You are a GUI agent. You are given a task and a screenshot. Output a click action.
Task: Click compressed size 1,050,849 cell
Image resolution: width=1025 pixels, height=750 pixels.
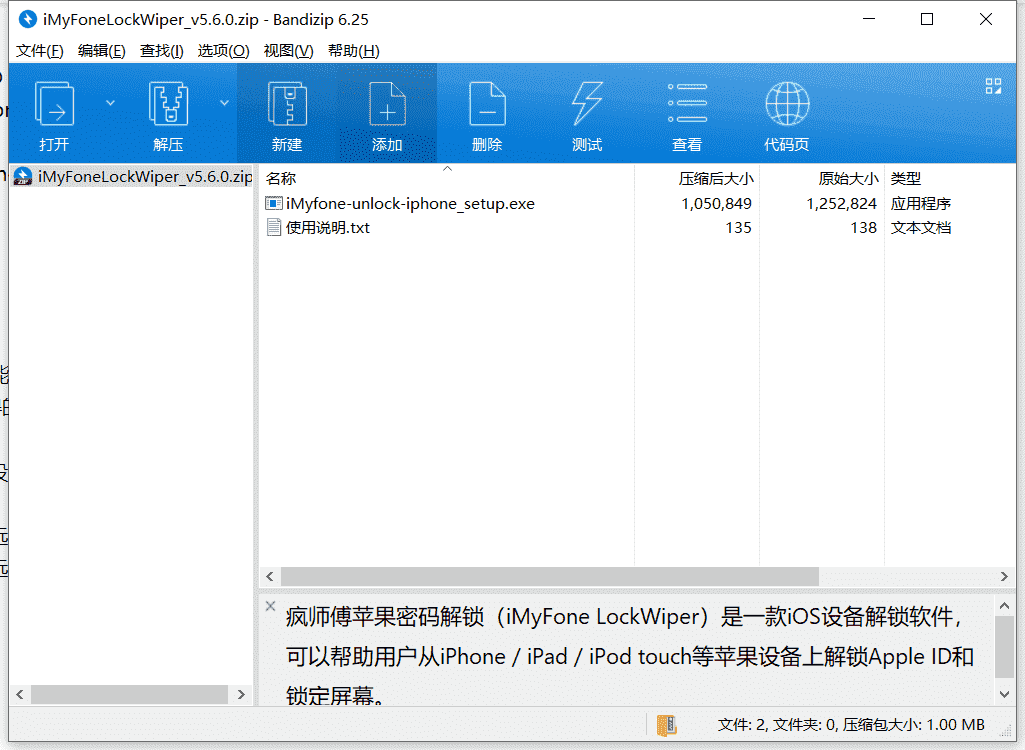(x=716, y=203)
